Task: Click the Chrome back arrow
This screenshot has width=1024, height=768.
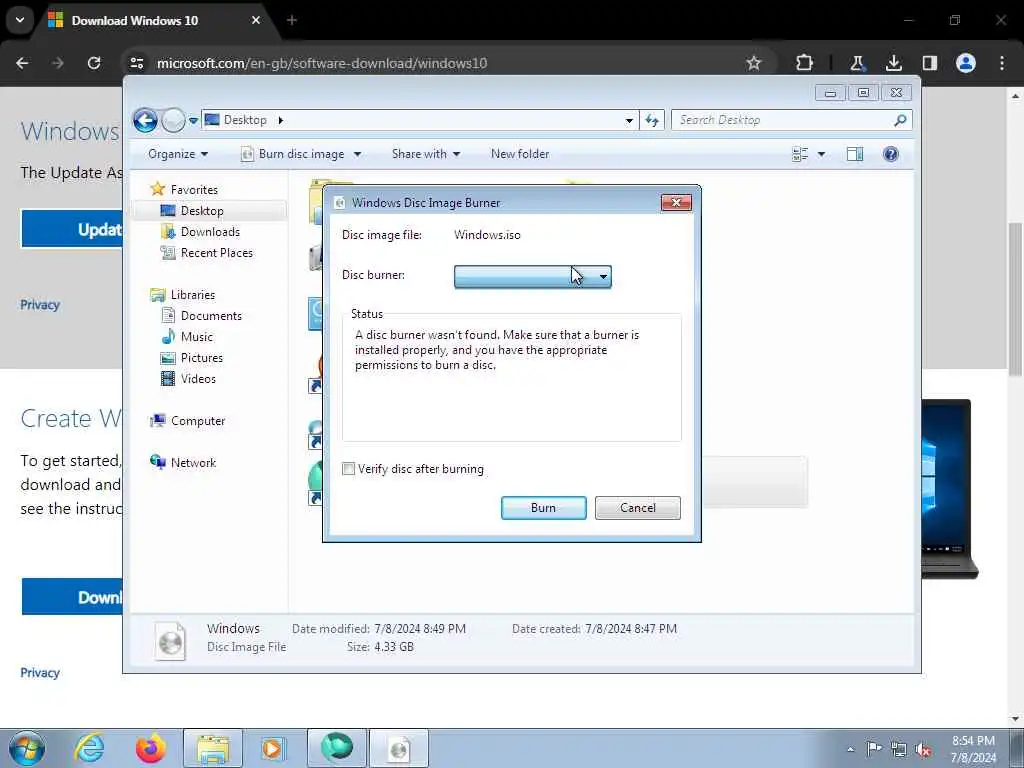Action: (x=22, y=63)
